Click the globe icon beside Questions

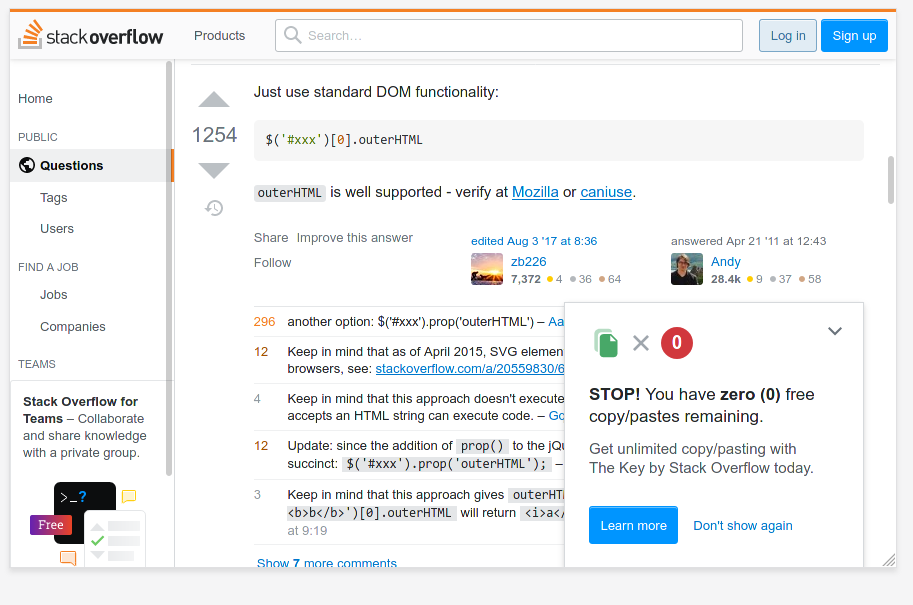[27, 165]
